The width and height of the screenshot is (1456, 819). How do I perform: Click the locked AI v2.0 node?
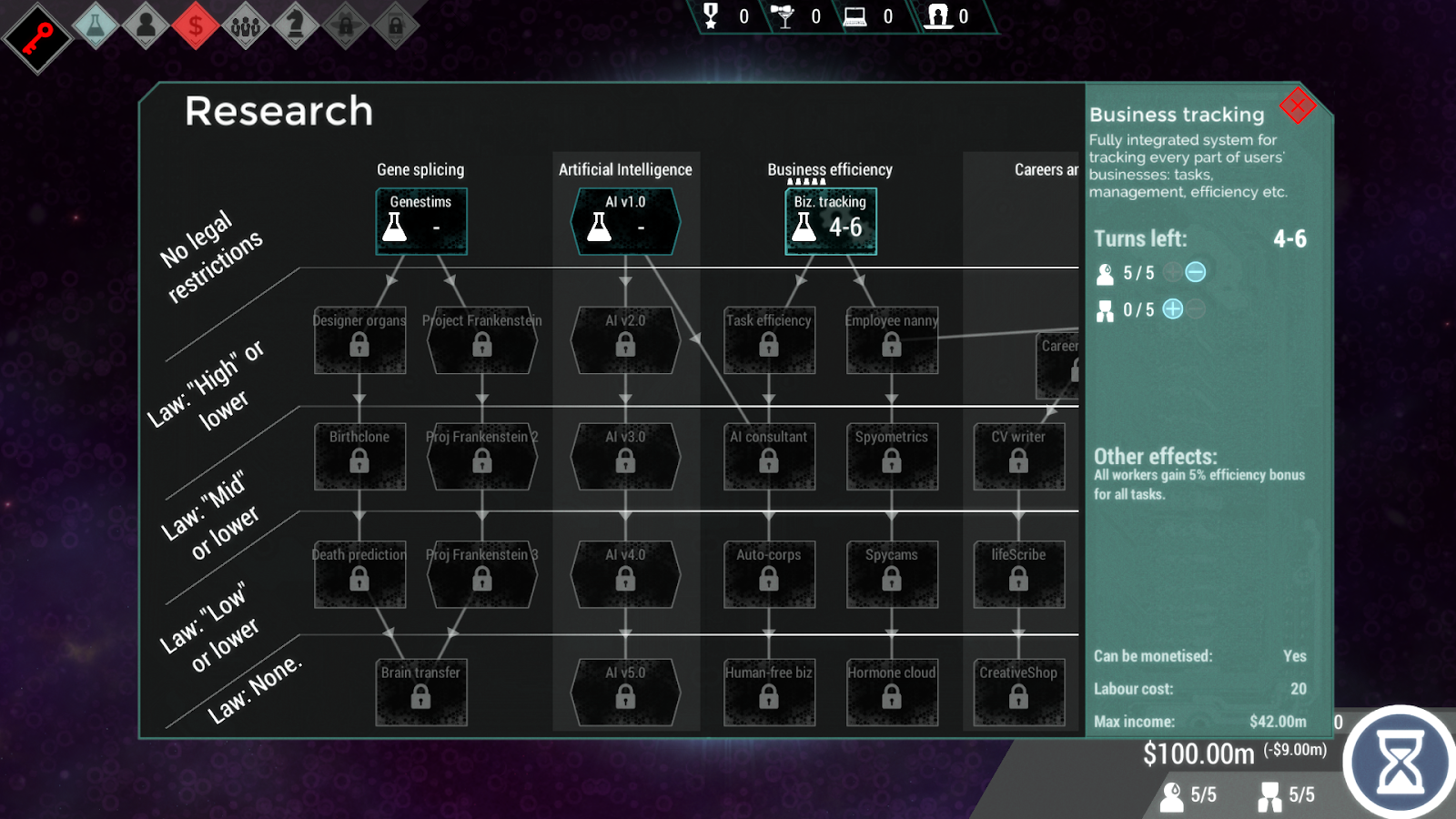click(x=625, y=339)
